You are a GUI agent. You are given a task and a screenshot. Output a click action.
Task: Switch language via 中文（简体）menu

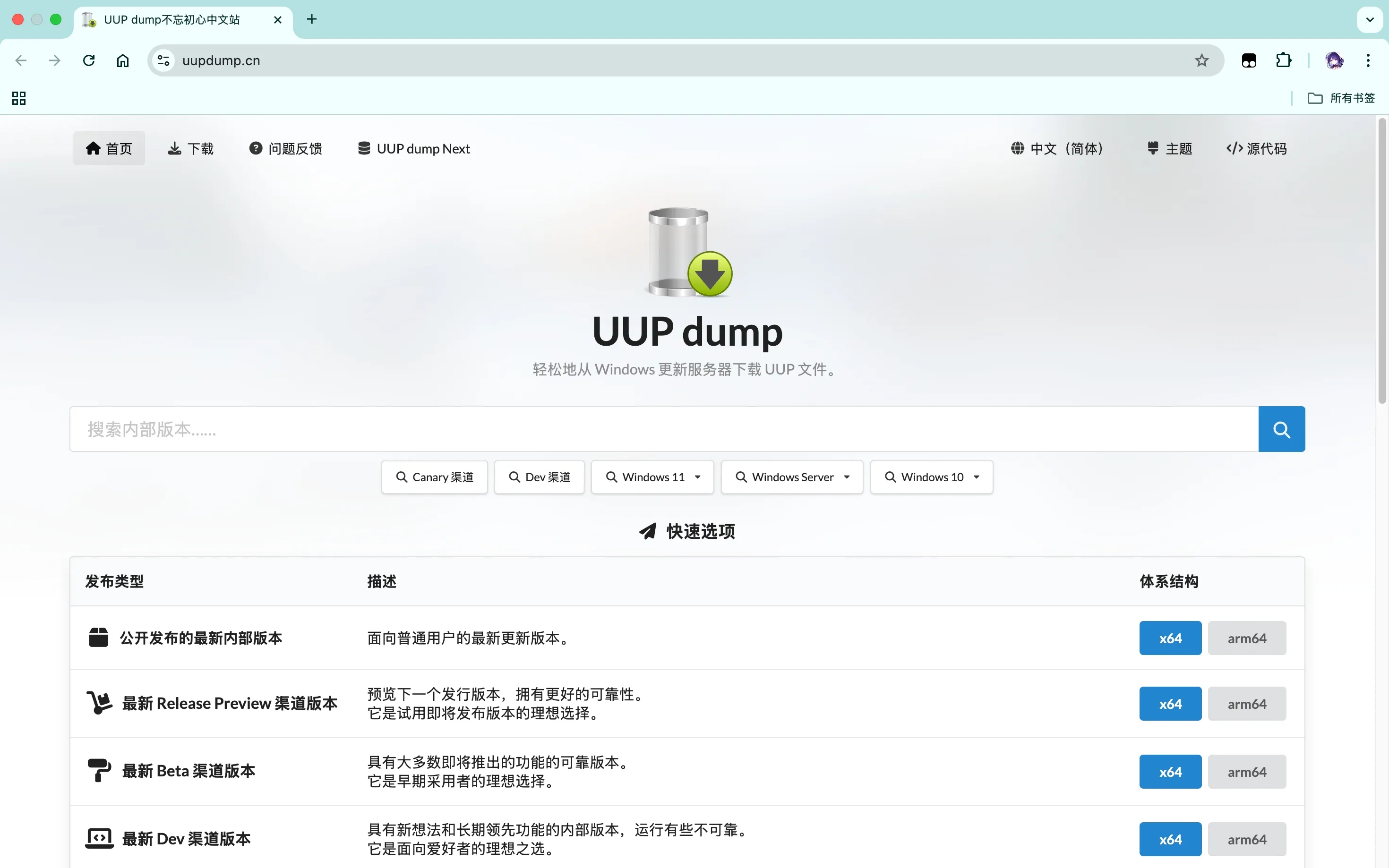(1056, 148)
